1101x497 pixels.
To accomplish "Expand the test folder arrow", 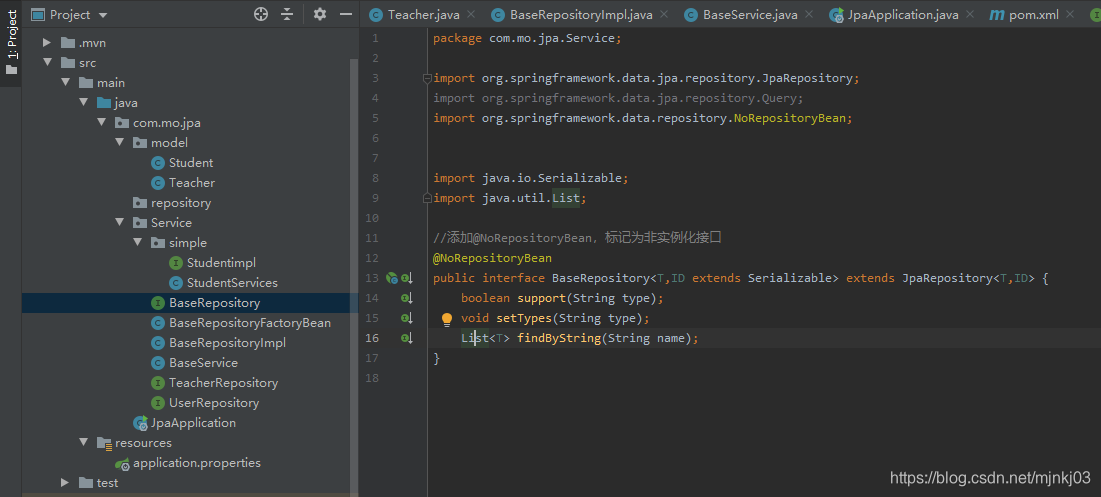I will coord(65,483).
